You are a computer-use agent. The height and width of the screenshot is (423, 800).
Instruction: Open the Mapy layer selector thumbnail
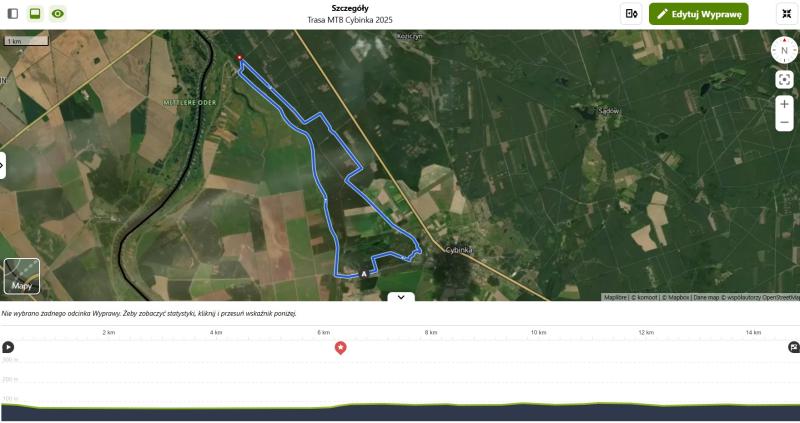22,276
